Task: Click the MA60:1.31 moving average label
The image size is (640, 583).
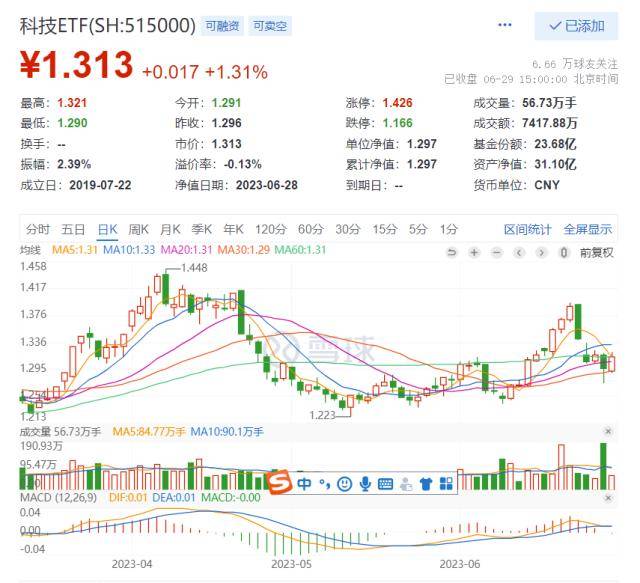Action: click(x=300, y=250)
